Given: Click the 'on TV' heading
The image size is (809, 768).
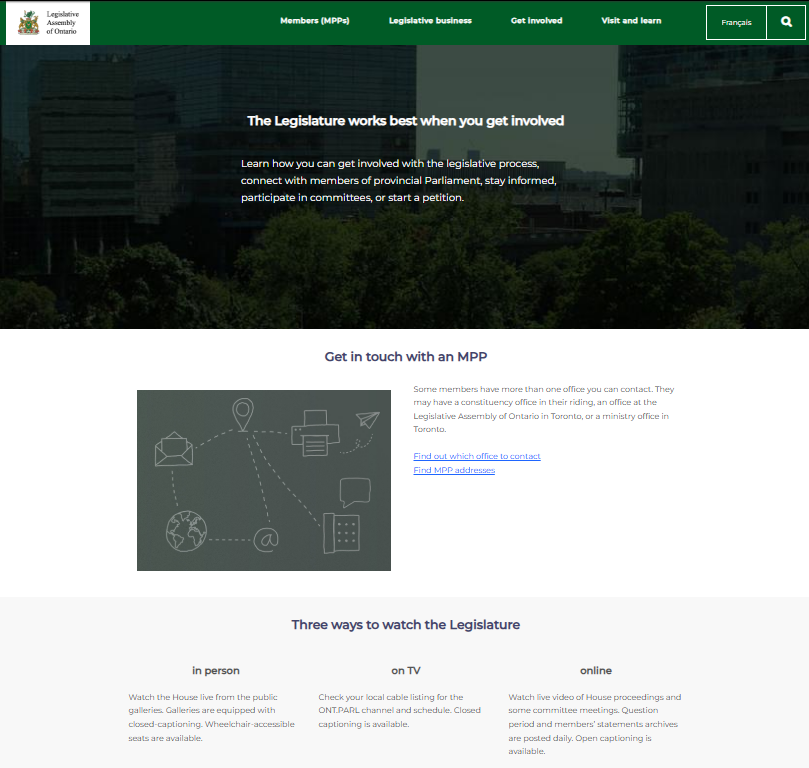Looking at the screenshot, I should tap(405, 670).
